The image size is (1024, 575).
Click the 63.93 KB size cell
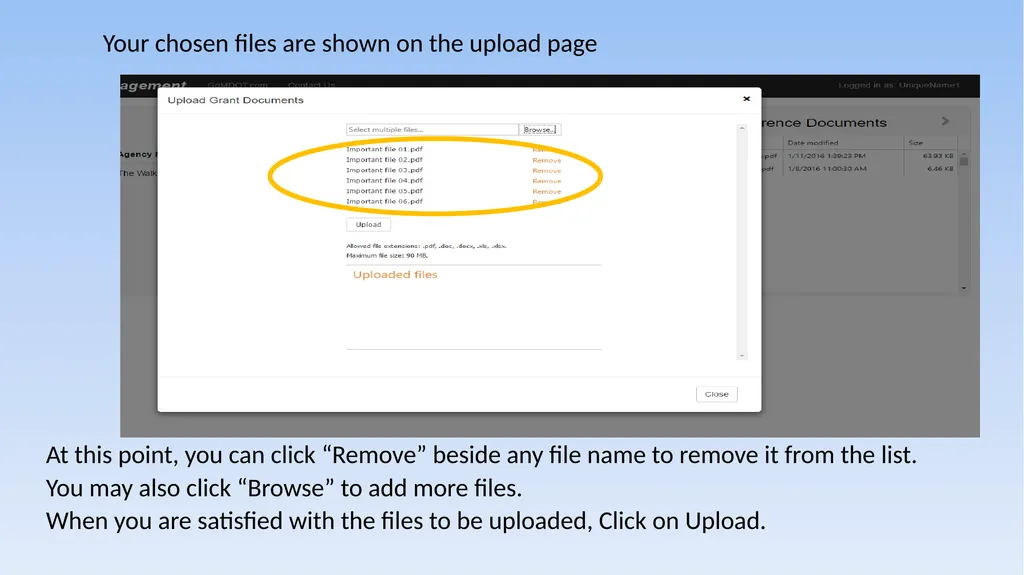[938, 156]
